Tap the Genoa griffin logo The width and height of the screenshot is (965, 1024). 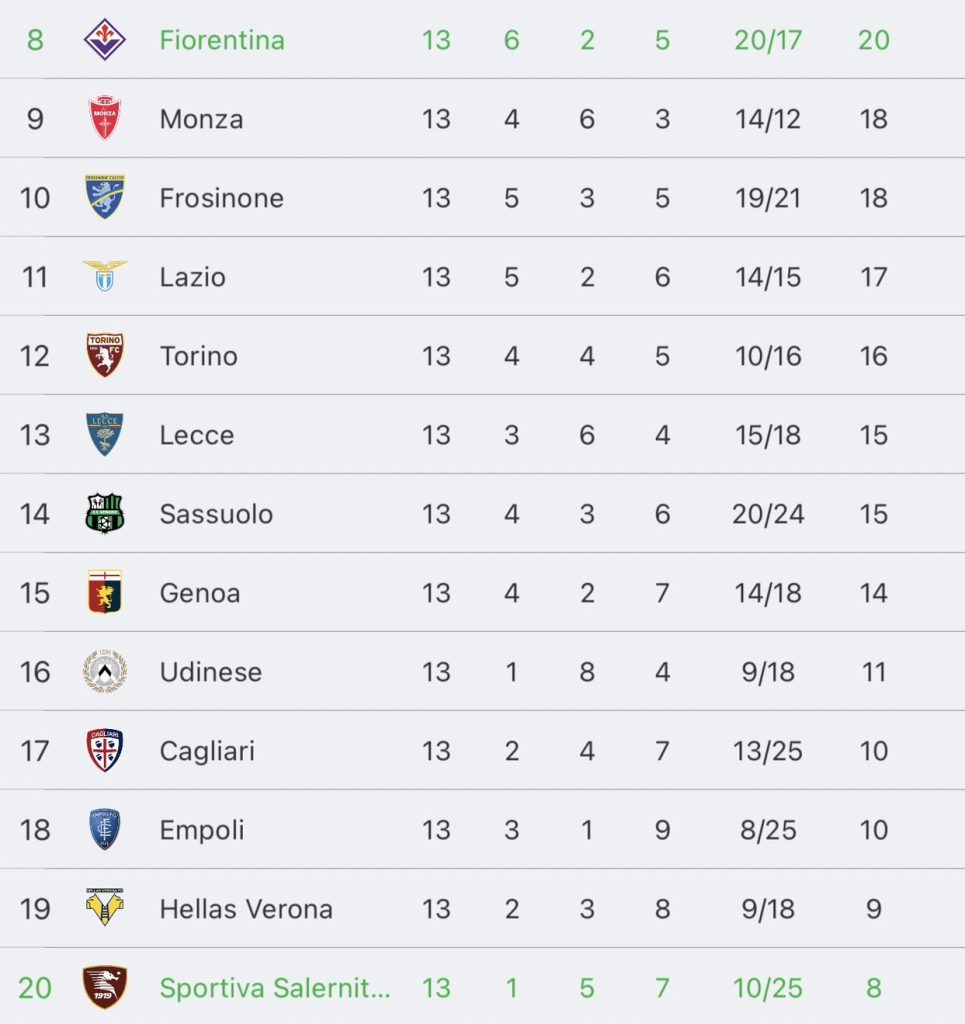click(x=104, y=592)
